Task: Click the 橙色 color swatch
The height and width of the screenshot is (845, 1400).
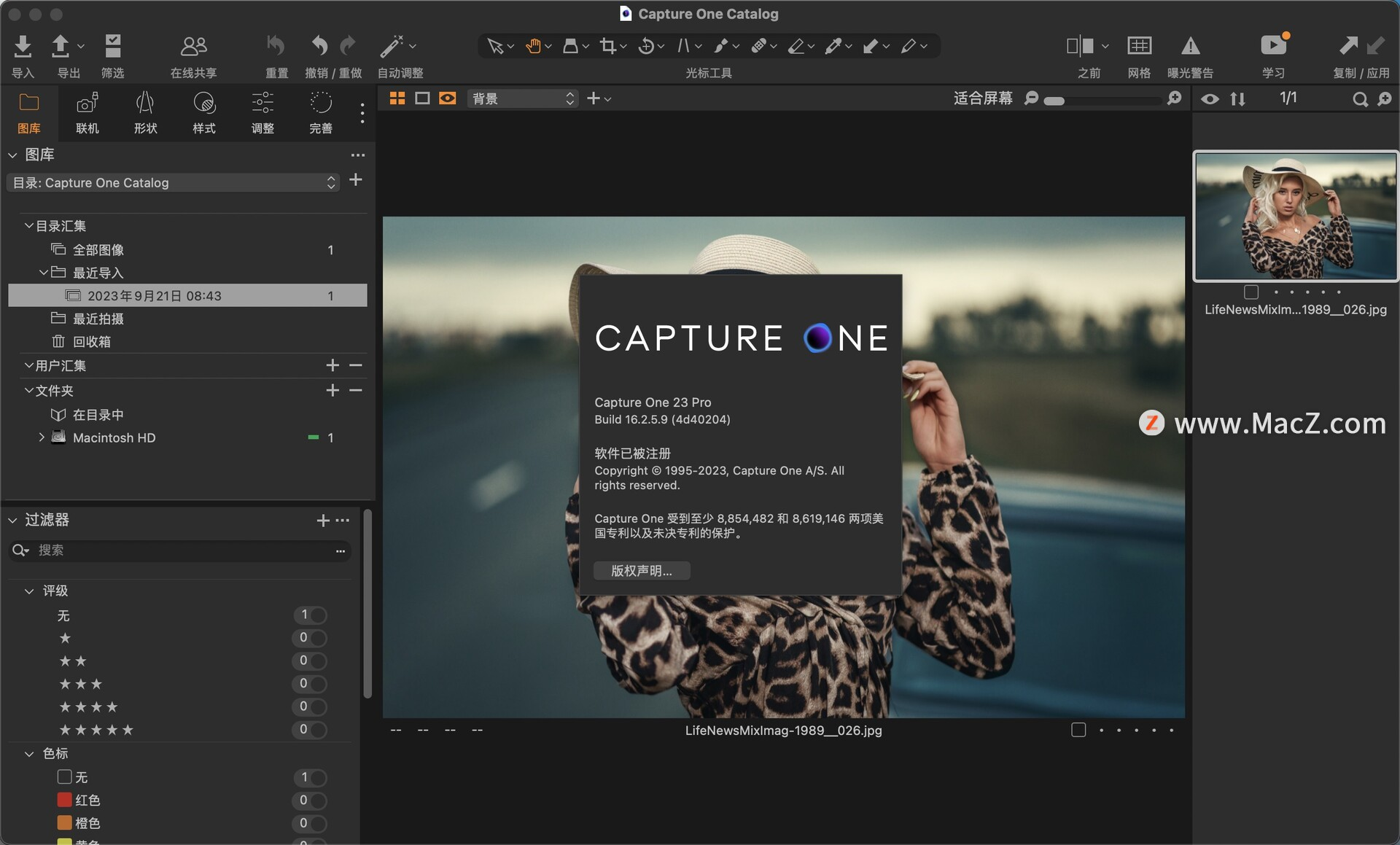Action: point(65,822)
